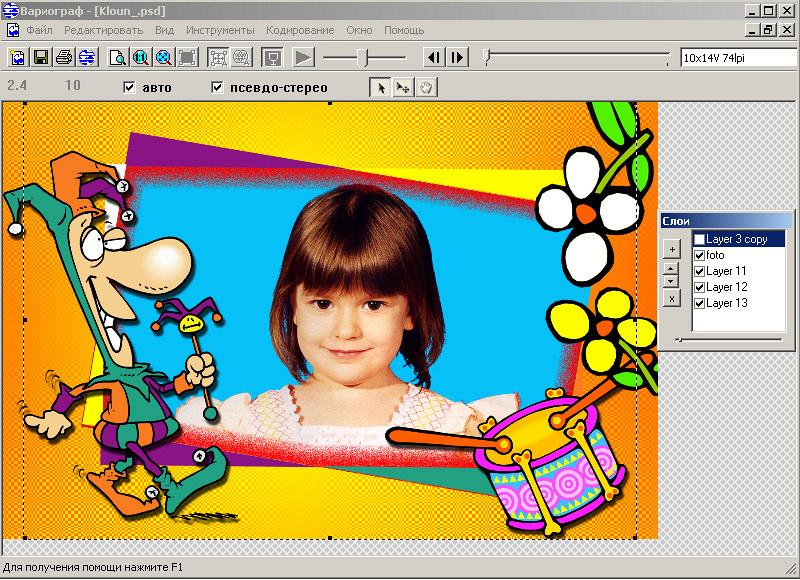
Task: Open the Окно menu
Action: [x=359, y=30]
